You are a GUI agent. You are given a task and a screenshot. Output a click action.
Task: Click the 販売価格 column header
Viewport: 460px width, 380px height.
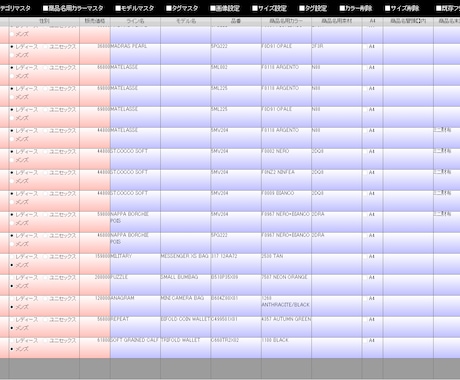[x=95, y=21]
